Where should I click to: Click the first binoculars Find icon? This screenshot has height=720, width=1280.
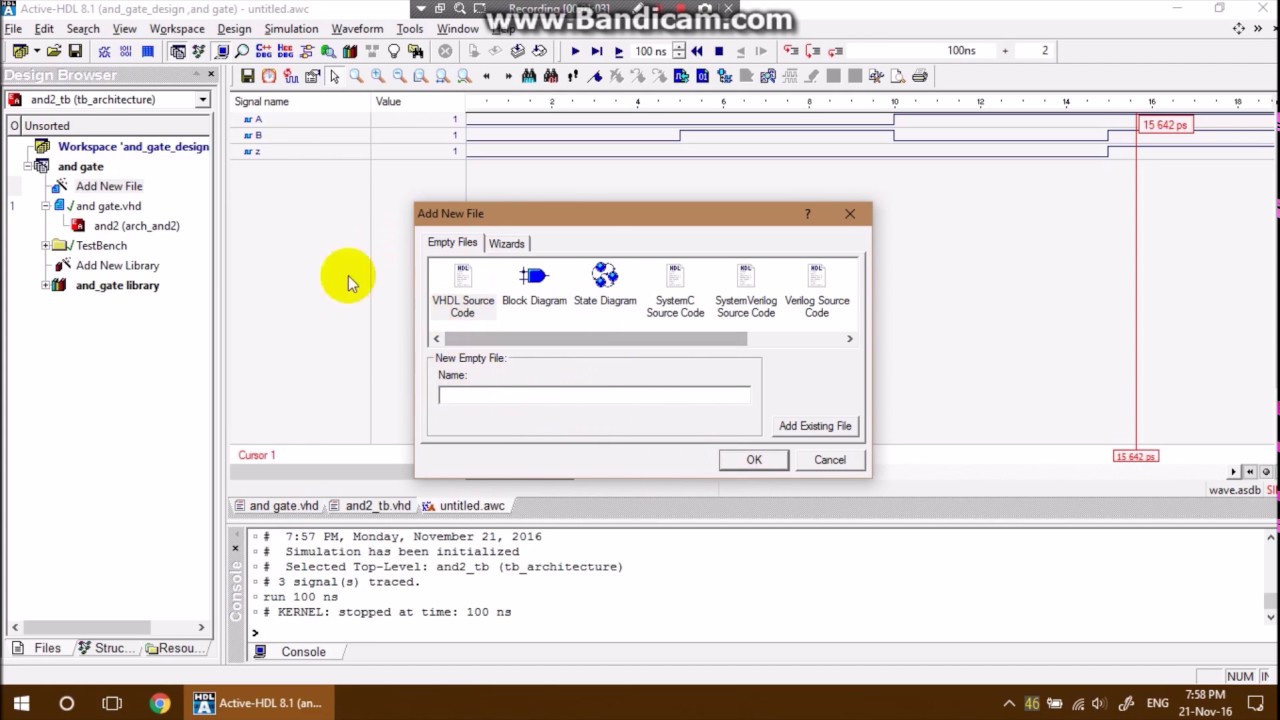pyautogui.click(x=529, y=76)
